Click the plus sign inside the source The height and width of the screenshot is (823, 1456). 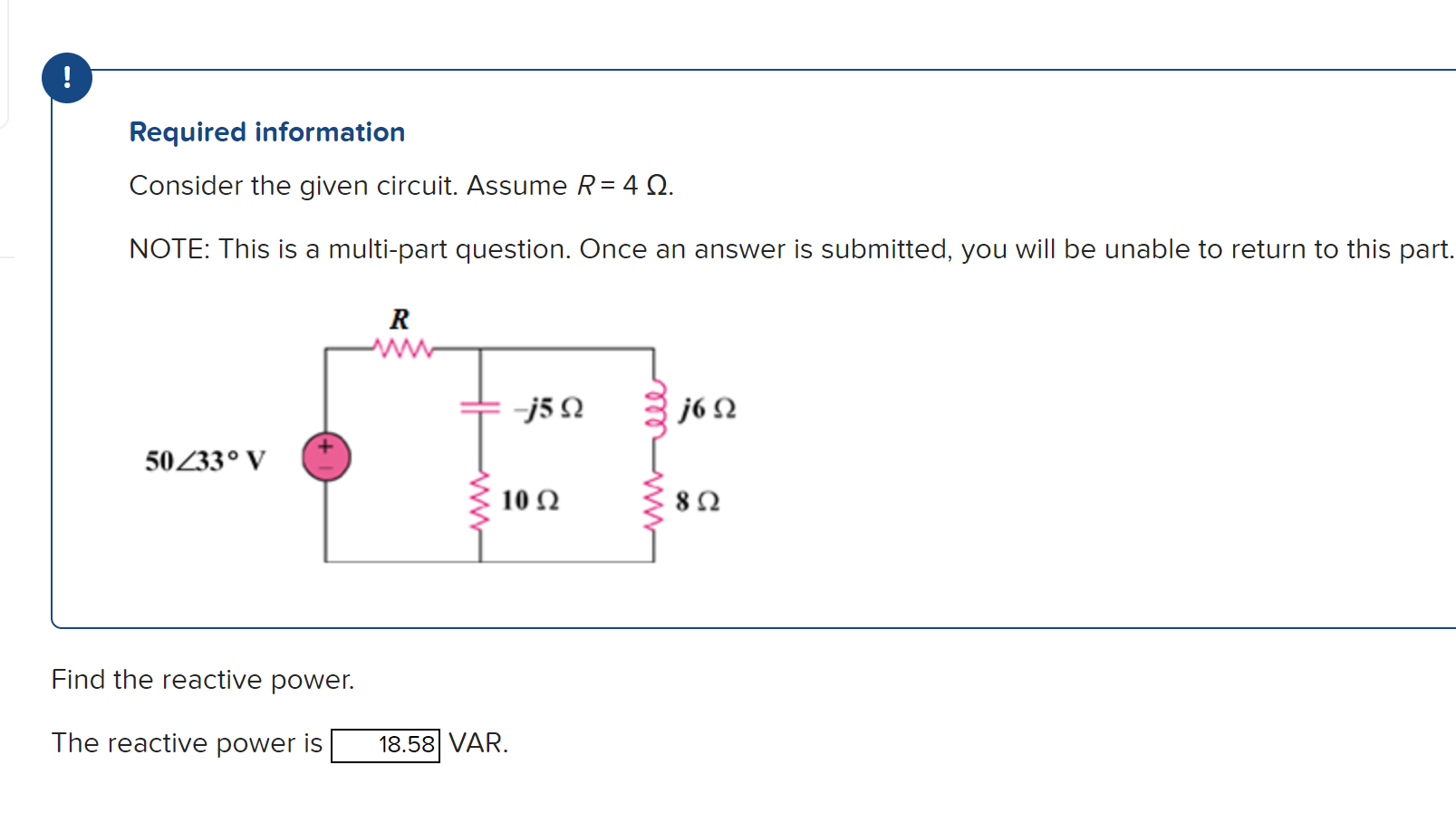point(324,448)
